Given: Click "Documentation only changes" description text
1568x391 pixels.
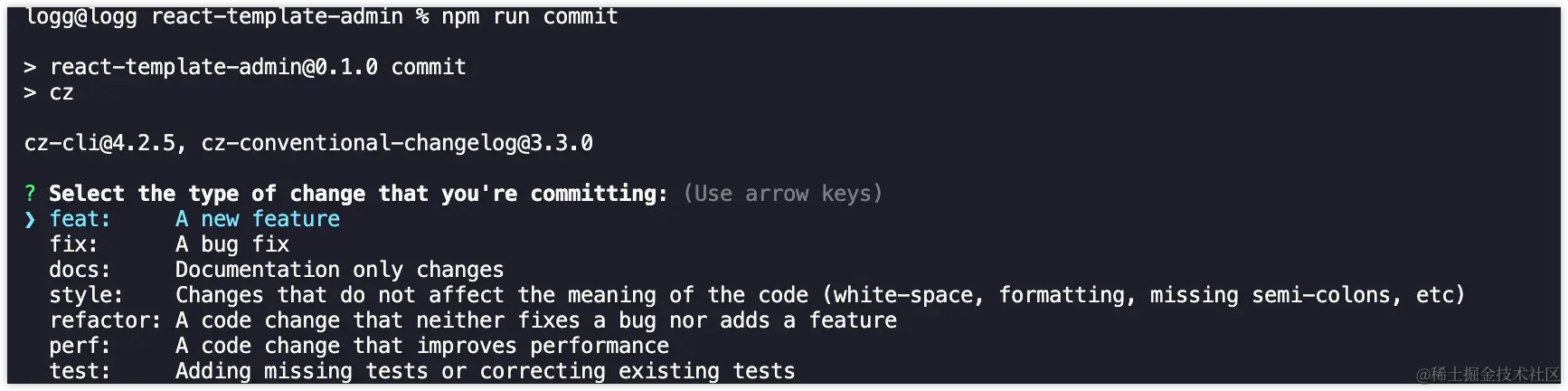Looking at the screenshot, I should (x=339, y=270).
